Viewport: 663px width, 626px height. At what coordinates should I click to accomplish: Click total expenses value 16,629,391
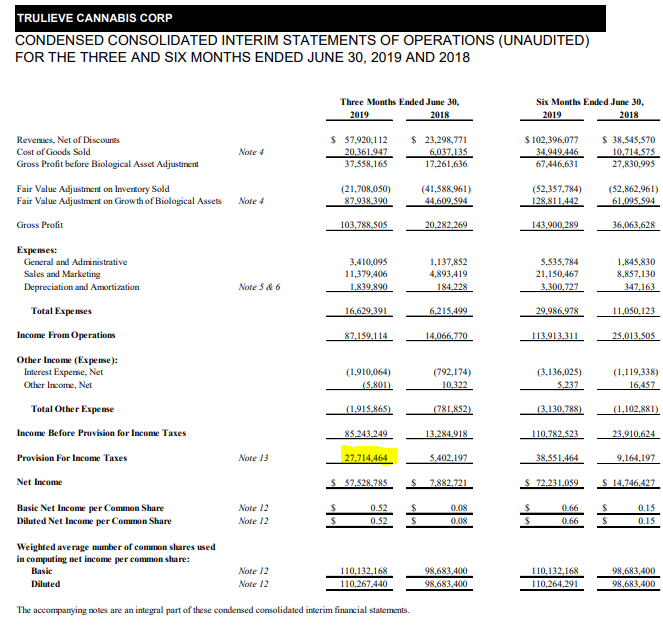coord(366,311)
